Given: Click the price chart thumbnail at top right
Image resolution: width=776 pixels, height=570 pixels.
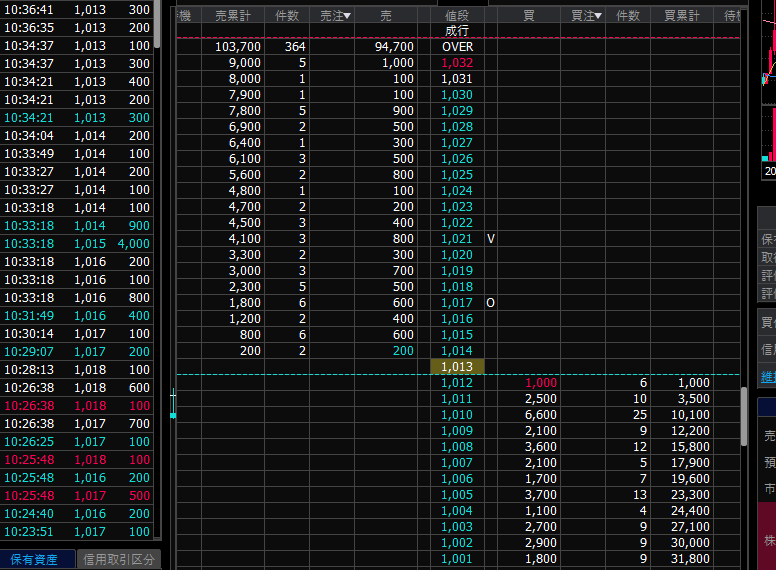Looking at the screenshot, I should [769, 89].
